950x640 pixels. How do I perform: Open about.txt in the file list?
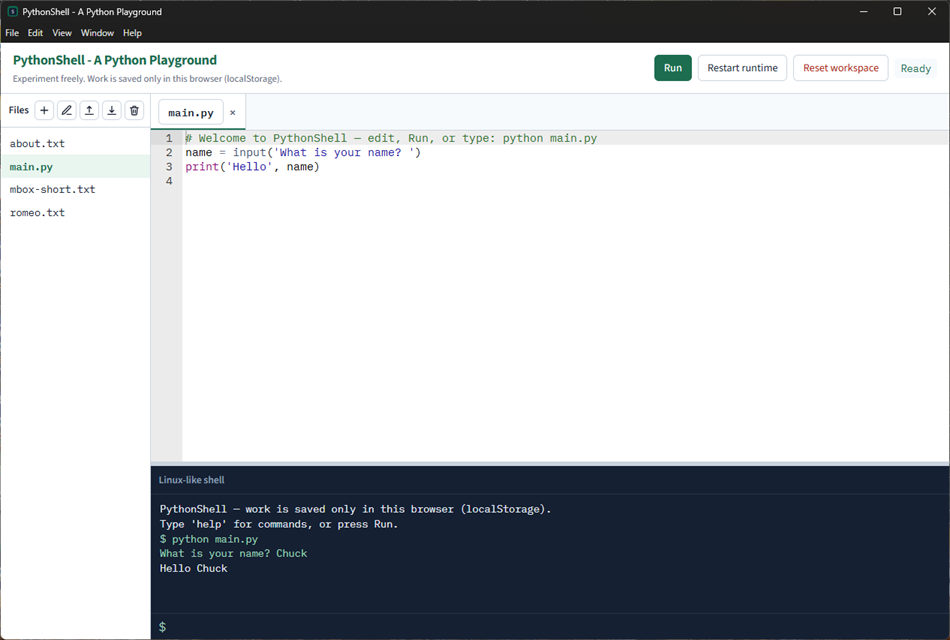[x=75, y=144]
